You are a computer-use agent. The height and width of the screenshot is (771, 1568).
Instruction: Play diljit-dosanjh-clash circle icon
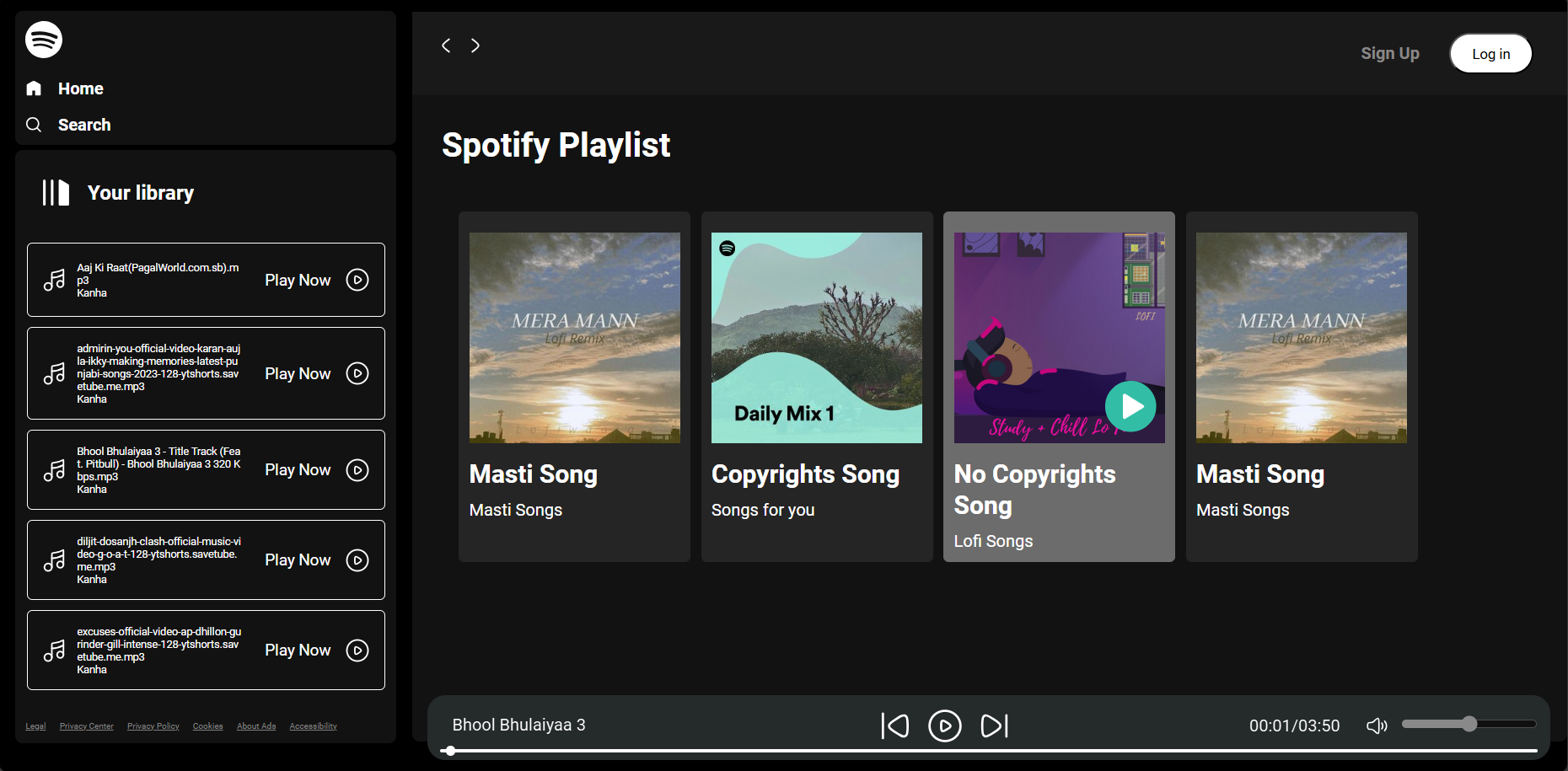click(357, 560)
